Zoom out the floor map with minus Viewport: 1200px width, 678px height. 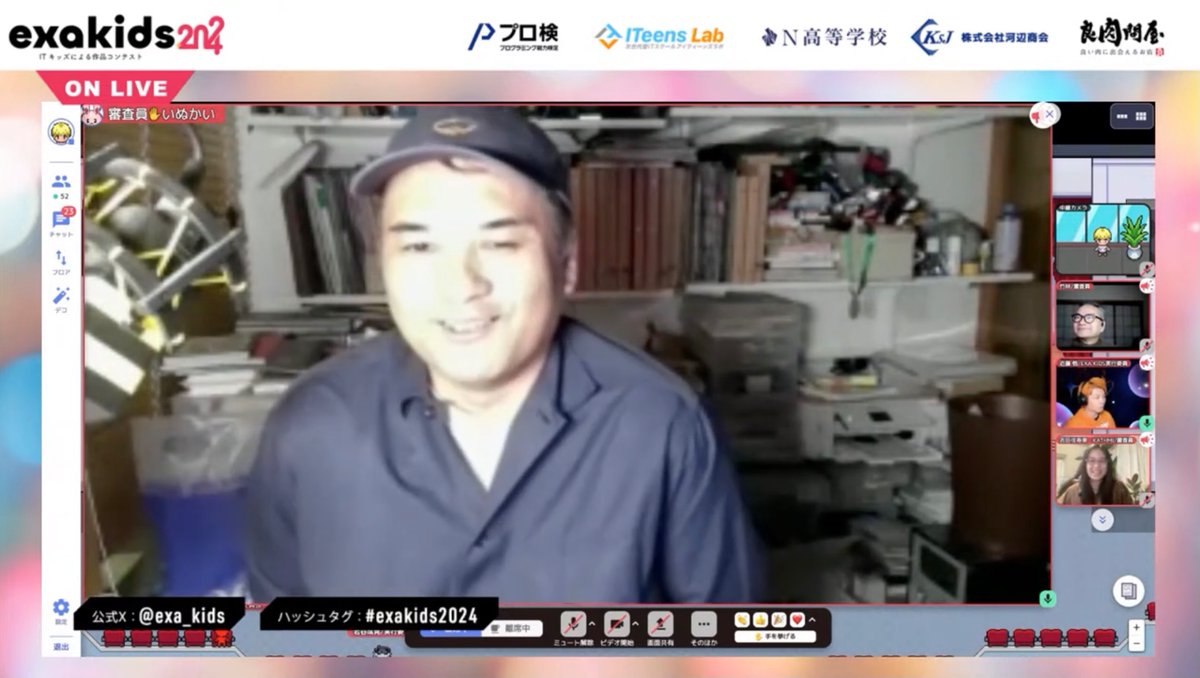pyautogui.click(x=1136, y=643)
